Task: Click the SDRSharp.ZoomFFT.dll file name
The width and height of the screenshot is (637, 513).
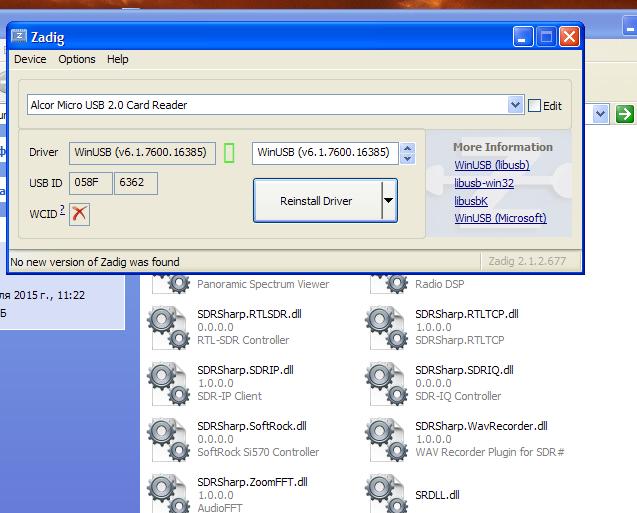Action: [252, 482]
